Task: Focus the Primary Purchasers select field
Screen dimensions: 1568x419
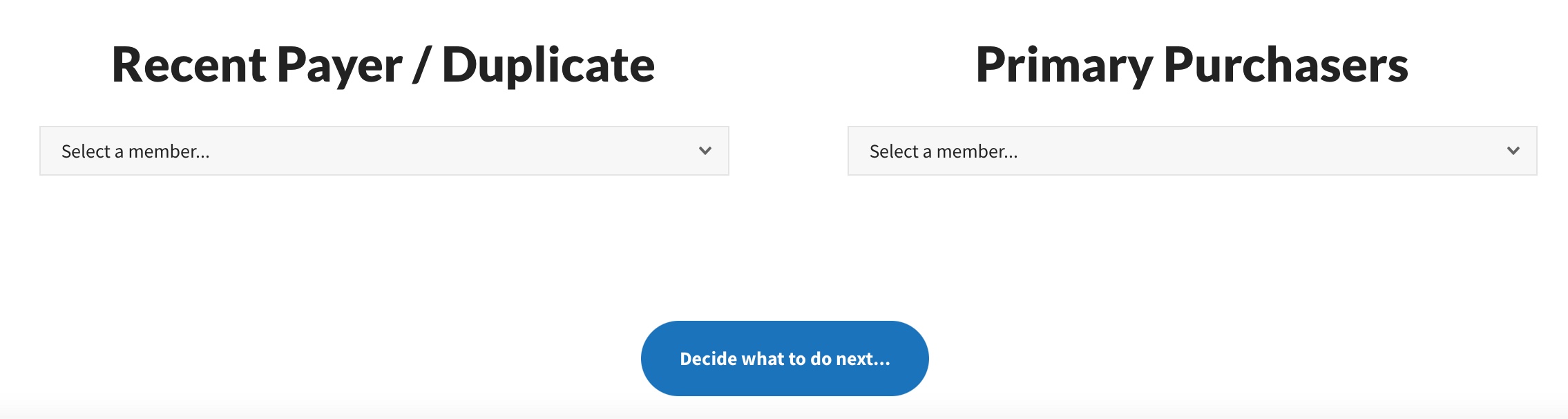Action: (1192, 151)
